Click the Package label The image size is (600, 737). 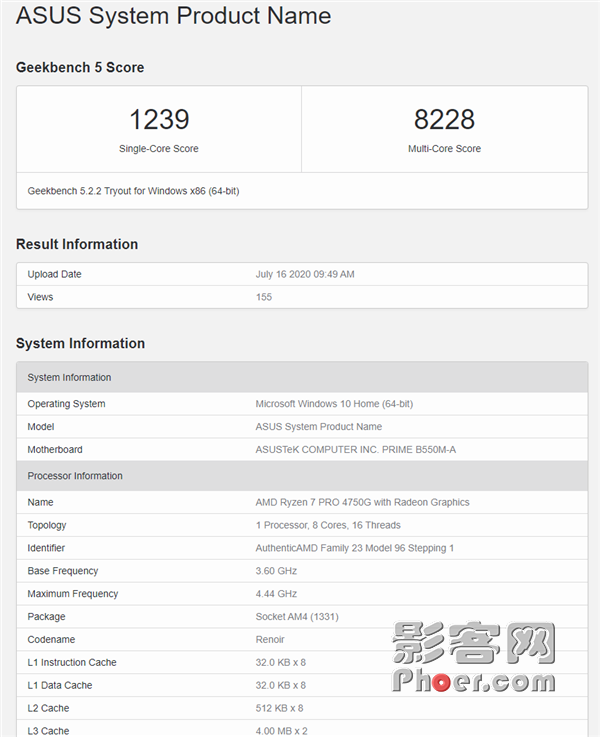tap(46, 617)
